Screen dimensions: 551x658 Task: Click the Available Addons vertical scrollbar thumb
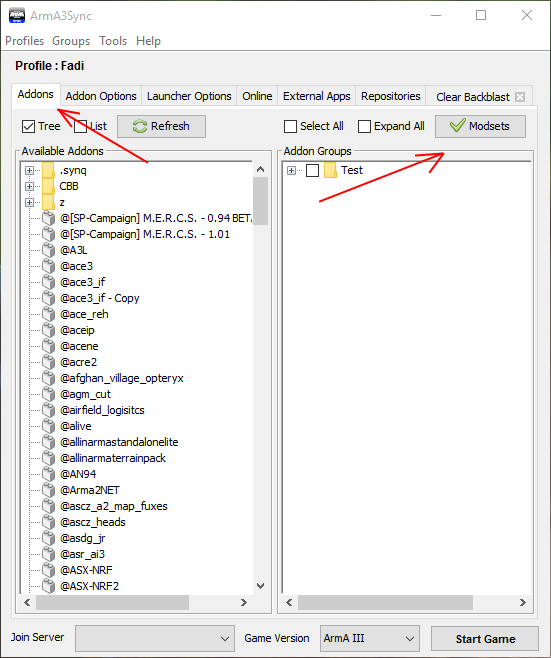pyautogui.click(x=260, y=201)
